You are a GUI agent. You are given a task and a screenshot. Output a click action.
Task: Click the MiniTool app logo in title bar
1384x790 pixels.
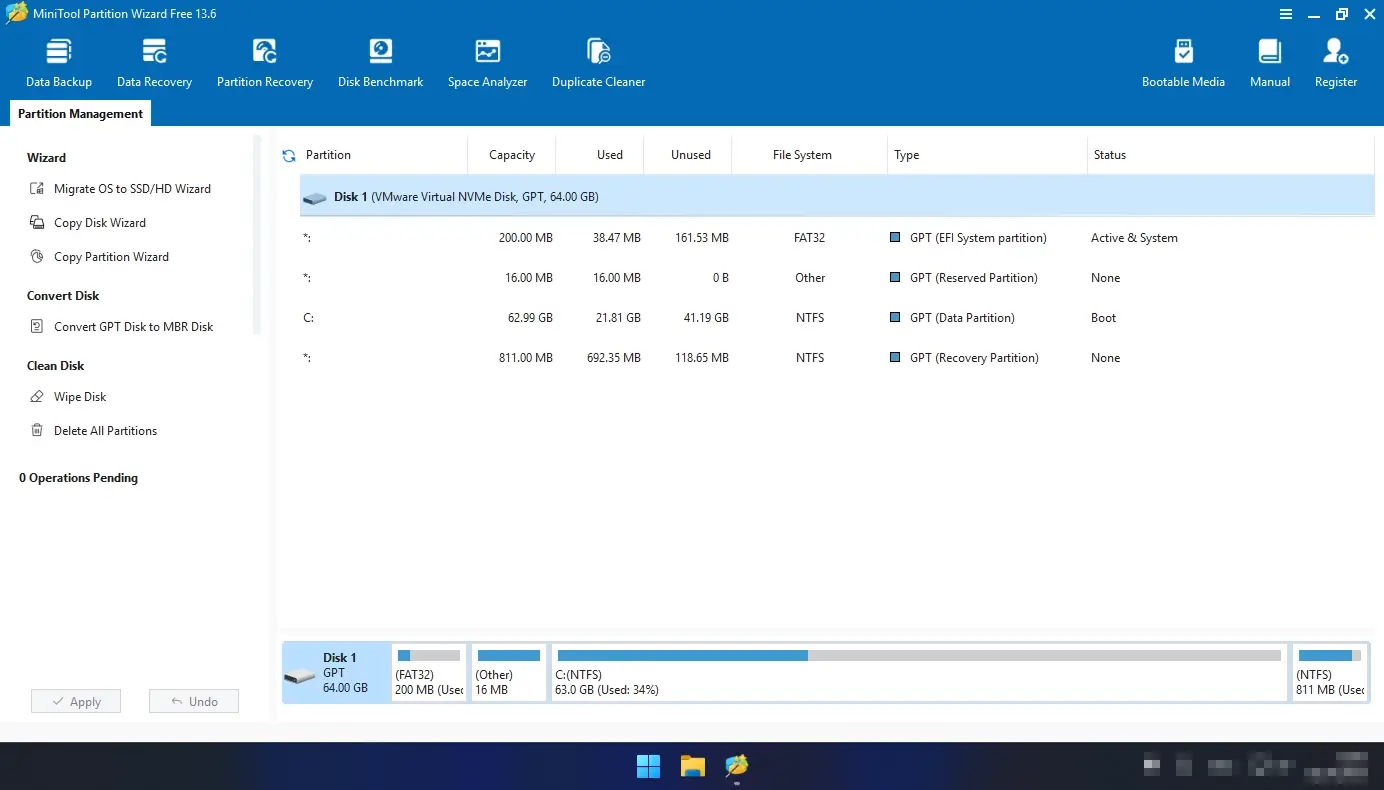(x=17, y=14)
